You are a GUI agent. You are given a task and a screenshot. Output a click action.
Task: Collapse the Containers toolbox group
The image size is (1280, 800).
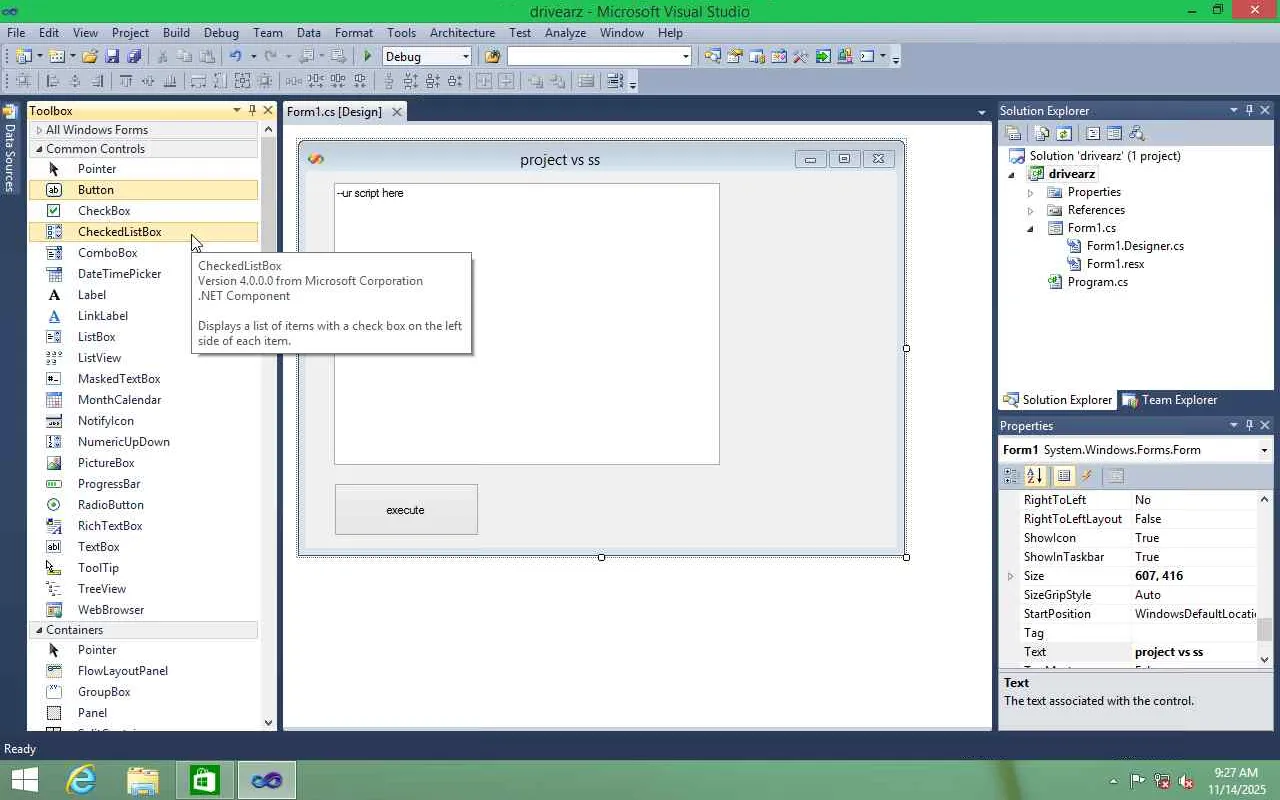(39, 630)
